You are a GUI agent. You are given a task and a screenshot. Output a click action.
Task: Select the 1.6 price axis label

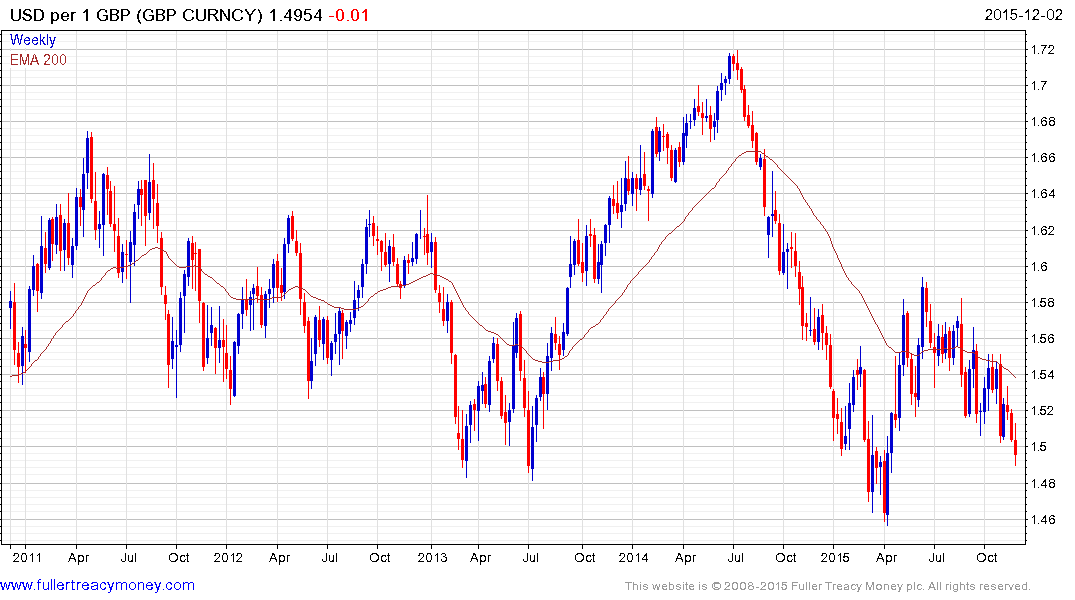tap(1039, 267)
